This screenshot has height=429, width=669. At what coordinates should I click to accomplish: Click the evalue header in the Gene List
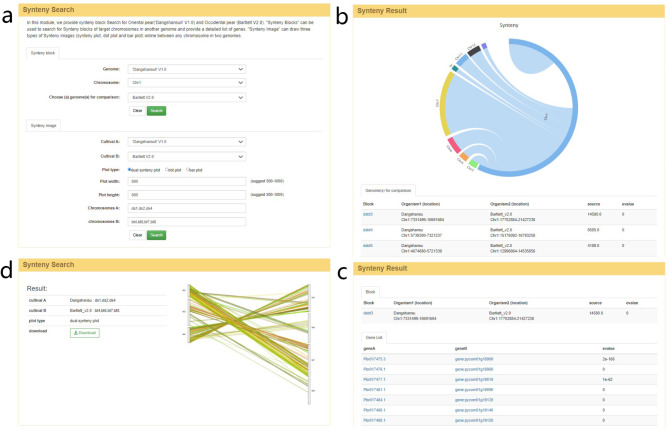coord(608,349)
